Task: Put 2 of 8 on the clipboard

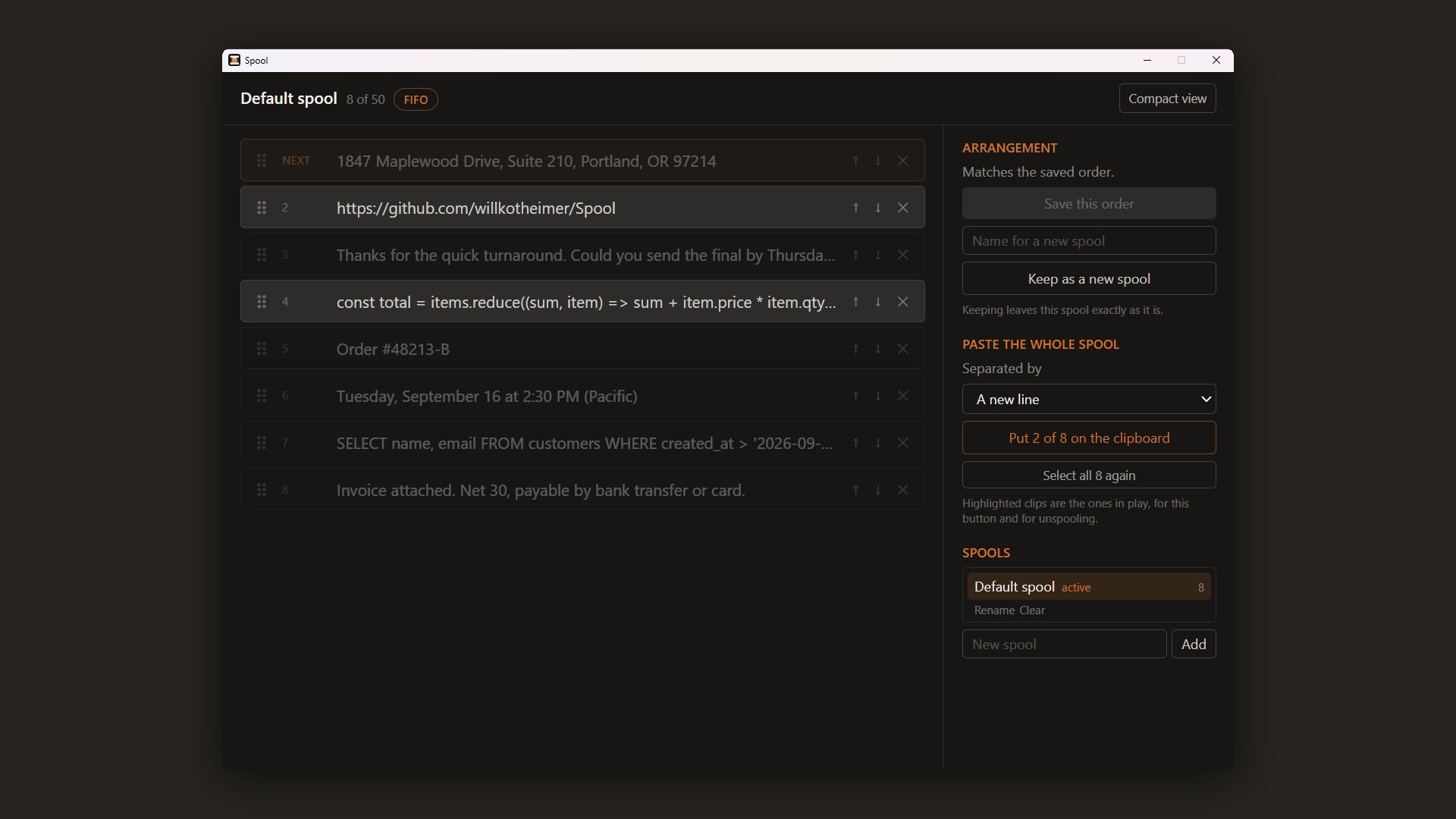Action: 1089,438
